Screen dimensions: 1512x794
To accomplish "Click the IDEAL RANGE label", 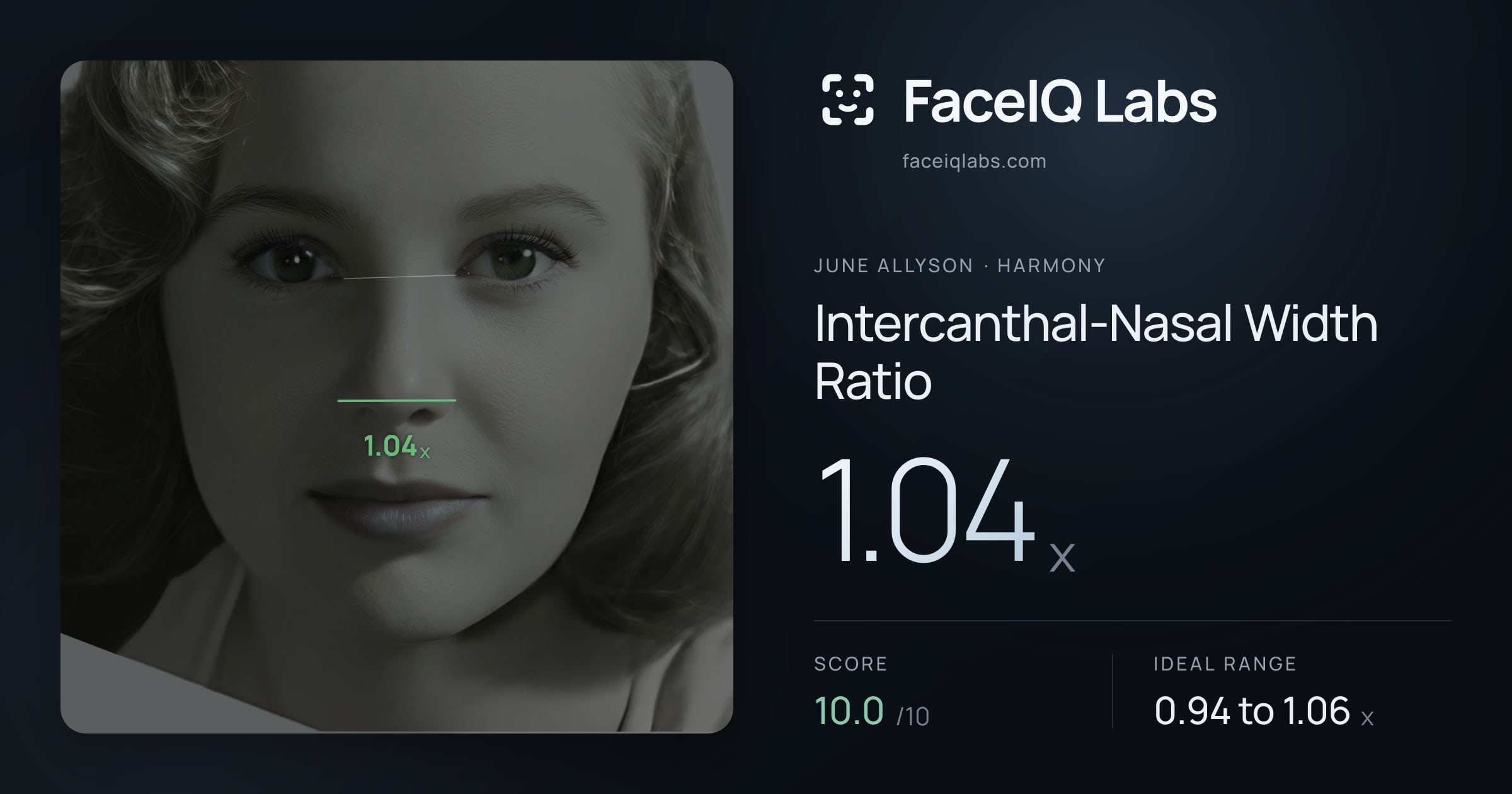I will (1225, 664).
